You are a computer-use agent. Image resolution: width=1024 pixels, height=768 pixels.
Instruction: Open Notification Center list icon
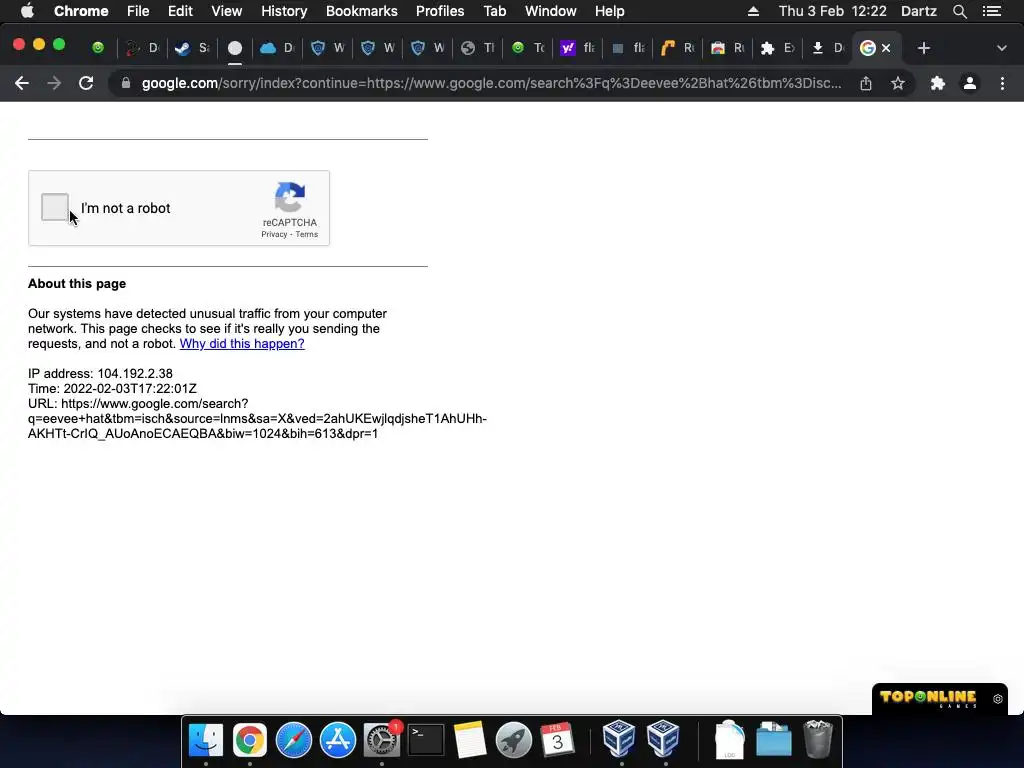point(992,11)
